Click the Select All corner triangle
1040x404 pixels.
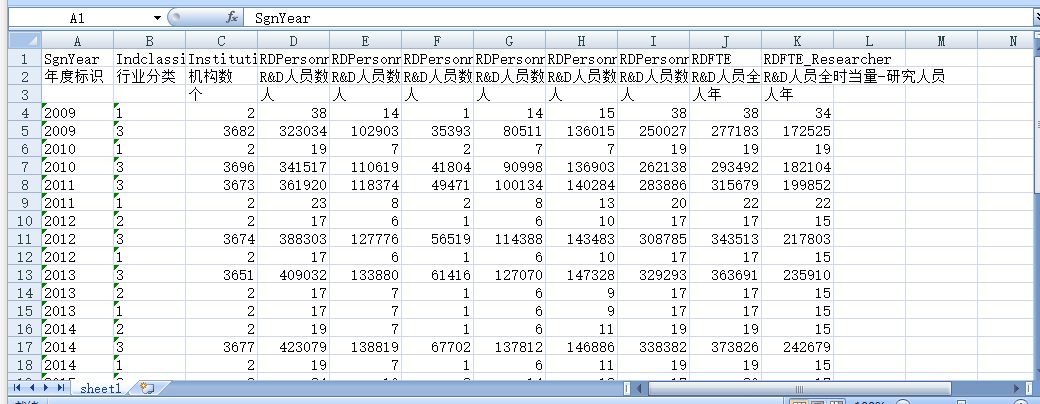(x=25, y=40)
